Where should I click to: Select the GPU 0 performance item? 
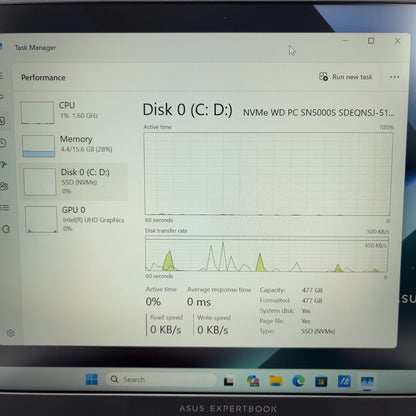coord(75,219)
